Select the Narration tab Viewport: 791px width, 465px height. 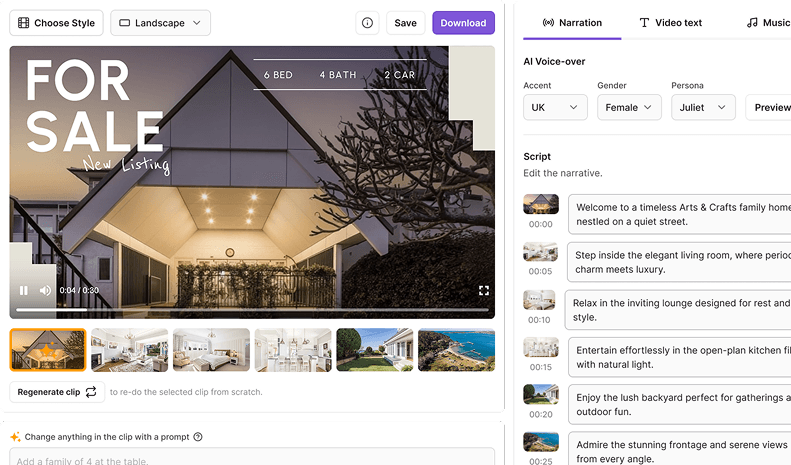click(x=572, y=22)
